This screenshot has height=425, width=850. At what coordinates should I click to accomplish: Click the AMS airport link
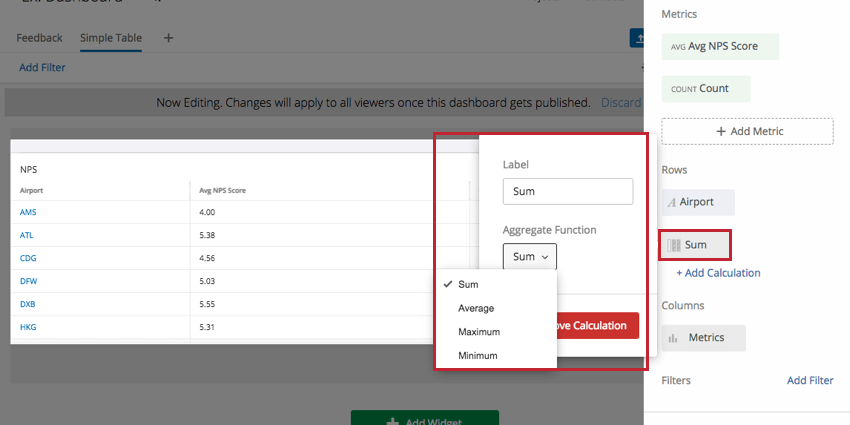click(27, 212)
